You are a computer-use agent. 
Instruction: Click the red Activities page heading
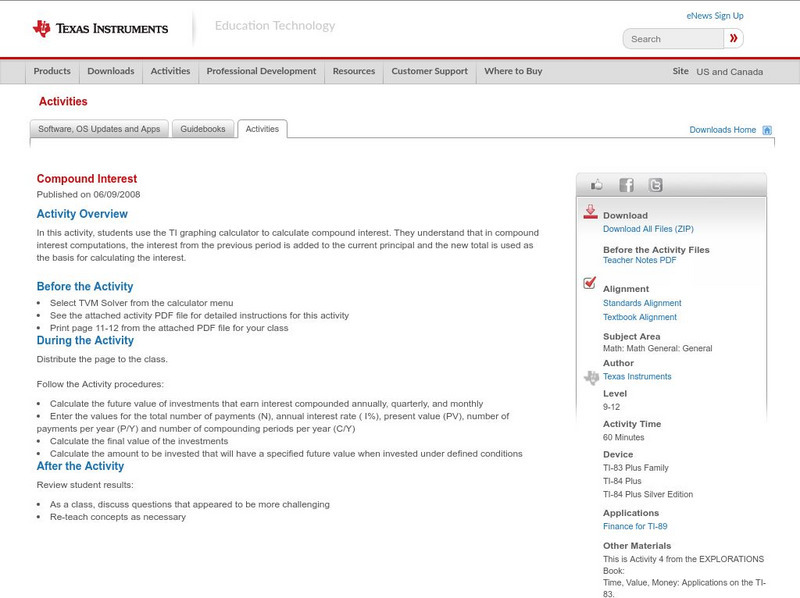(x=63, y=102)
